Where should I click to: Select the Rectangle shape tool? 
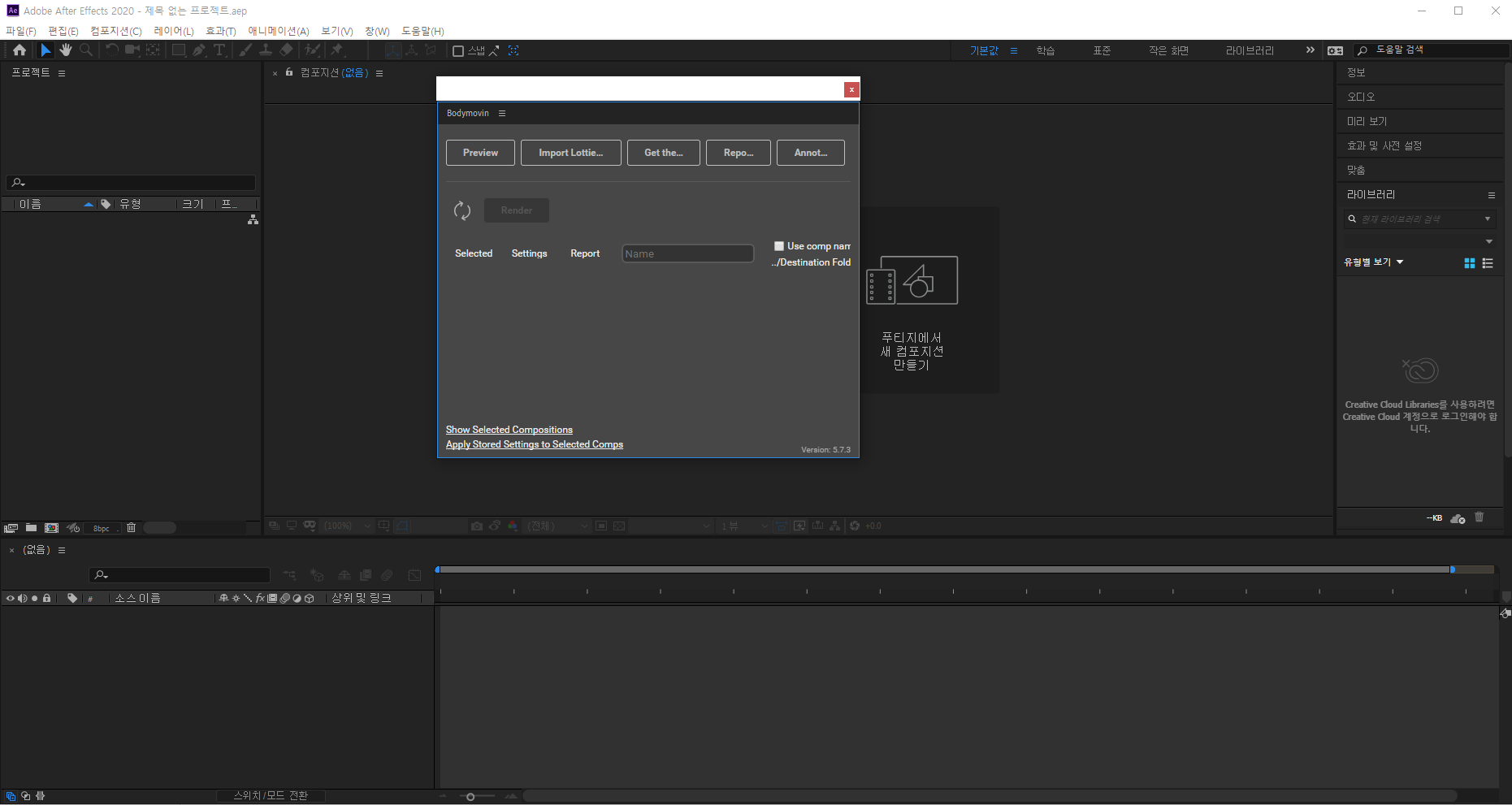click(x=178, y=50)
